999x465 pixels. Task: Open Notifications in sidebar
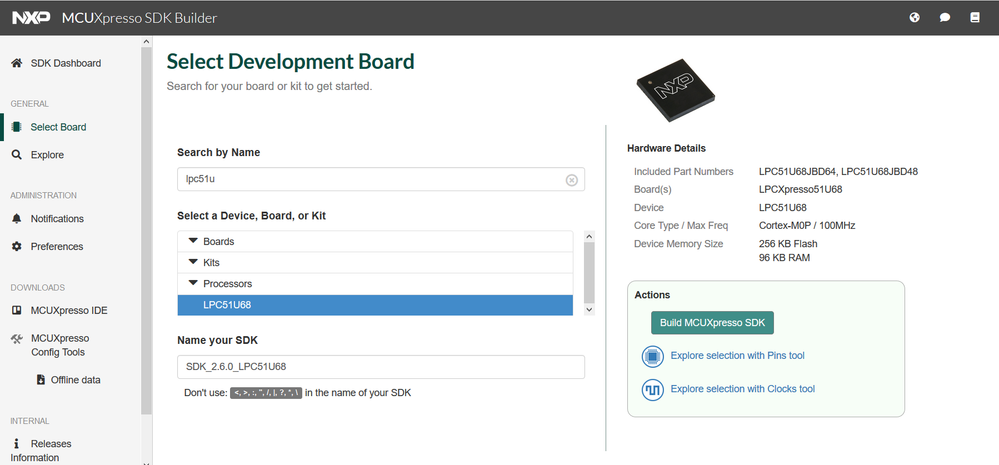pyautogui.click(x=57, y=219)
